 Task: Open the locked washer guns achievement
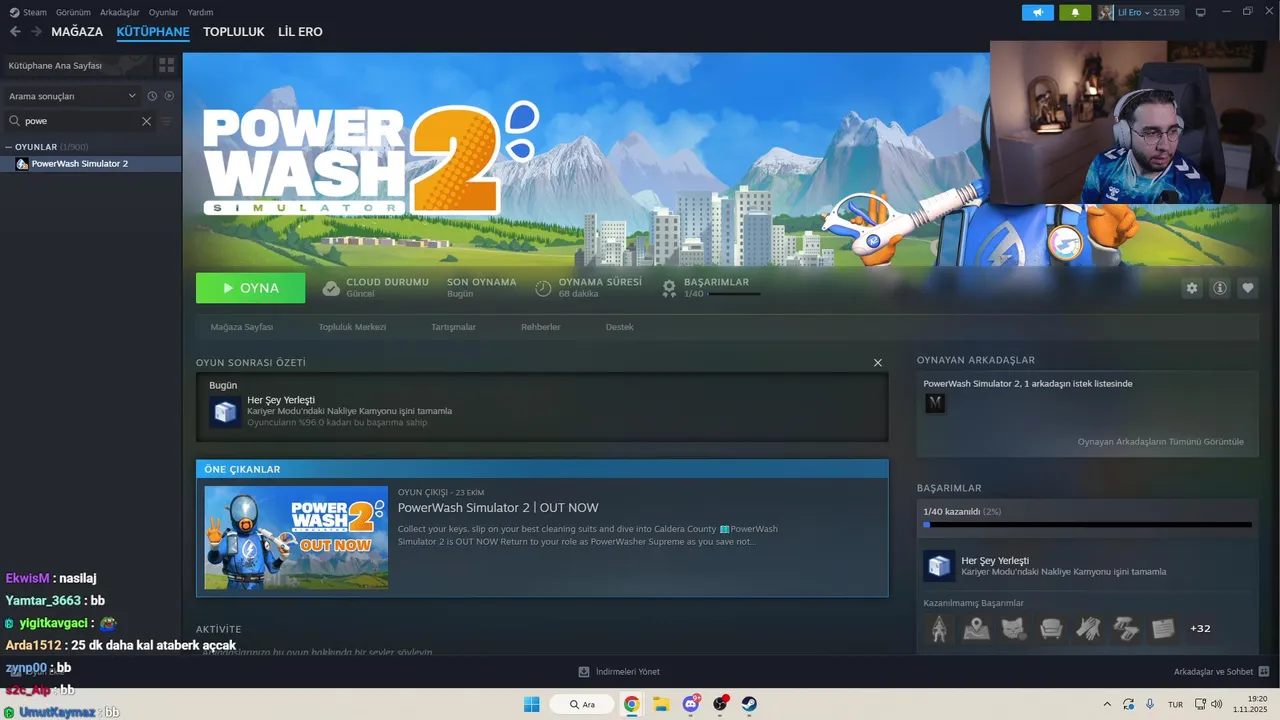pyautogui.click(x=1126, y=628)
